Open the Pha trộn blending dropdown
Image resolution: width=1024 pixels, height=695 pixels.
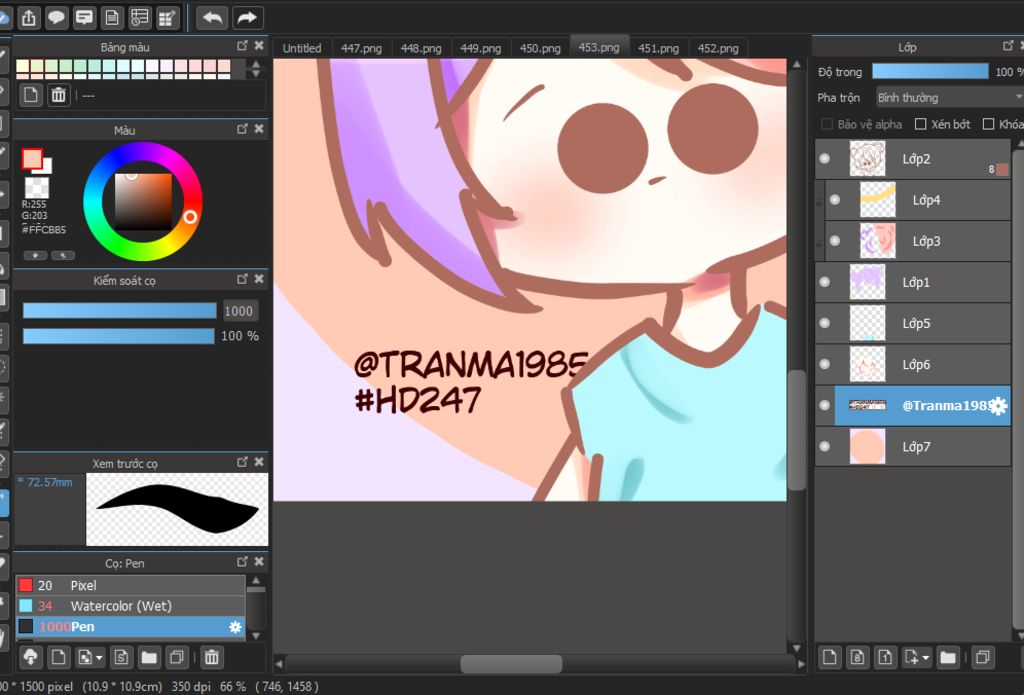949,97
